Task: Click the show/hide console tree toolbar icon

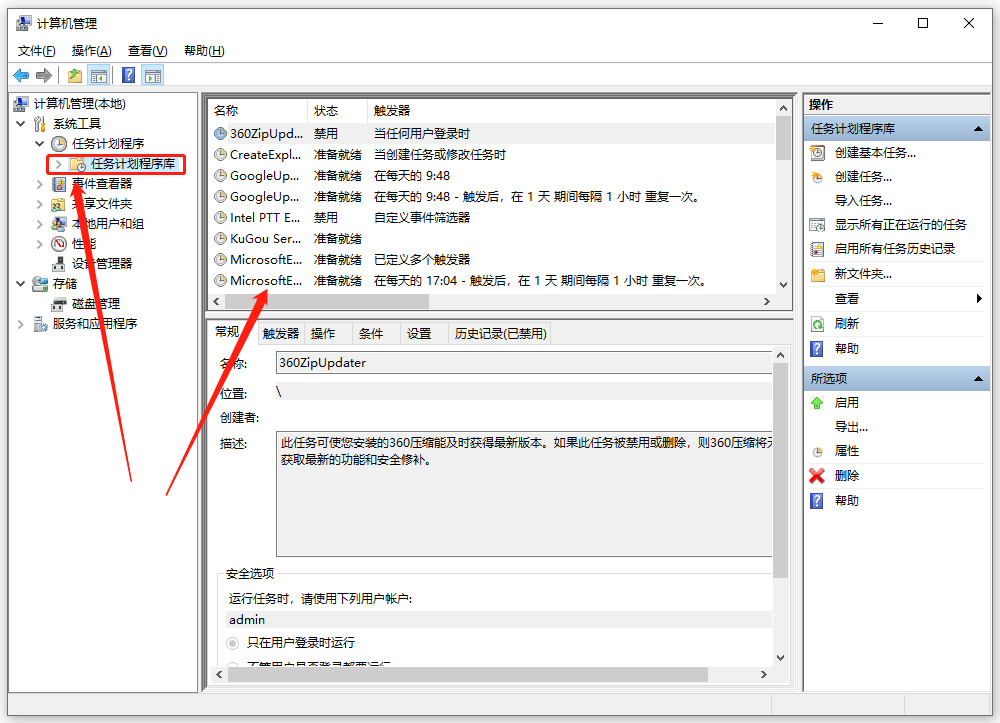Action: (99, 75)
